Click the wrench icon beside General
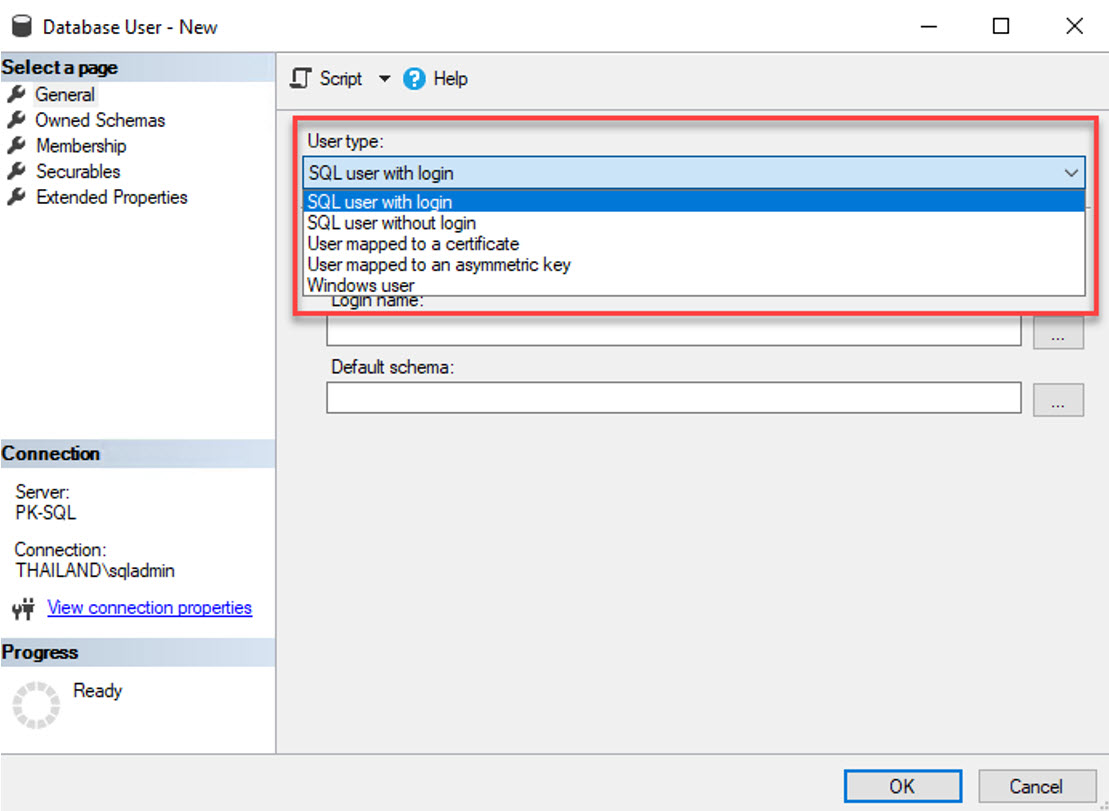The width and height of the screenshot is (1109, 811). 15,94
